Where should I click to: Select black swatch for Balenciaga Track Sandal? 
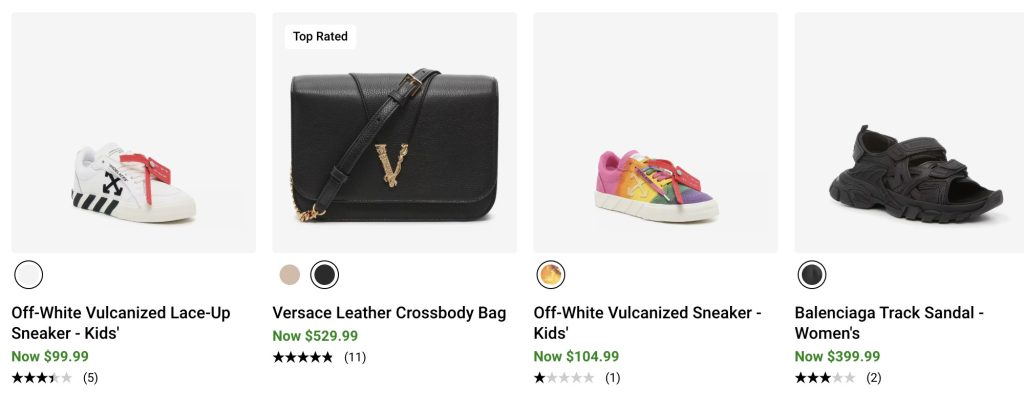click(x=812, y=274)
